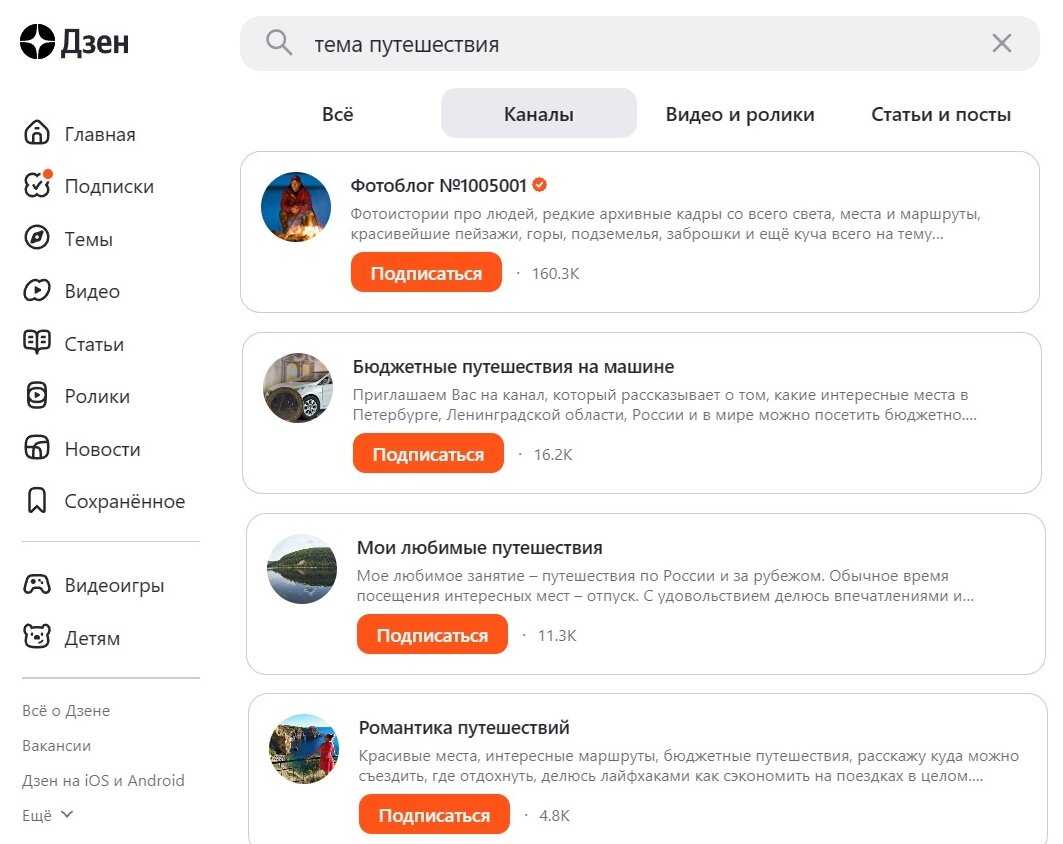1063x844 pixels.
Task: Click 4.8K subscriber count
Action: coord(554,815)
